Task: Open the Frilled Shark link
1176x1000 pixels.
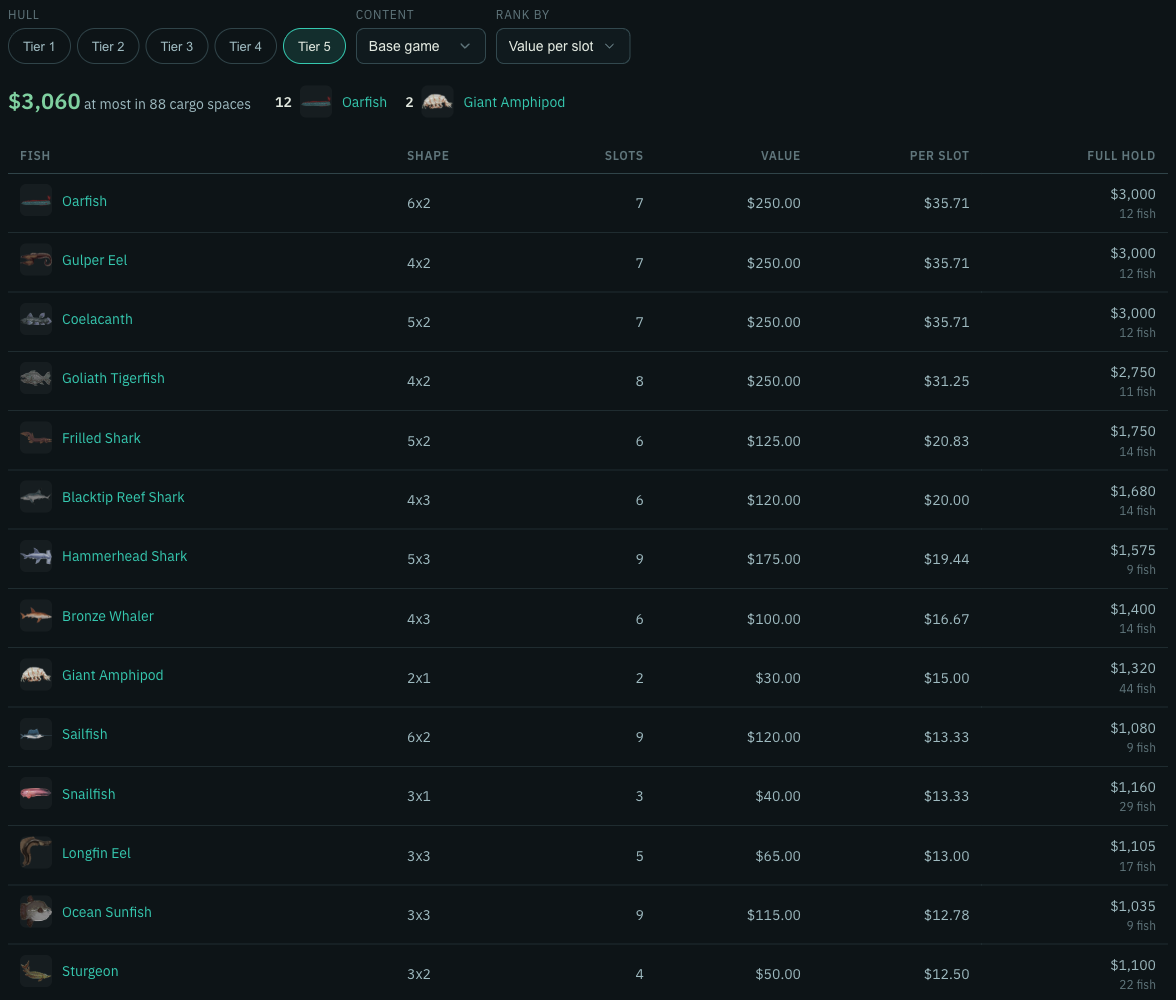Action: [101, 438]
